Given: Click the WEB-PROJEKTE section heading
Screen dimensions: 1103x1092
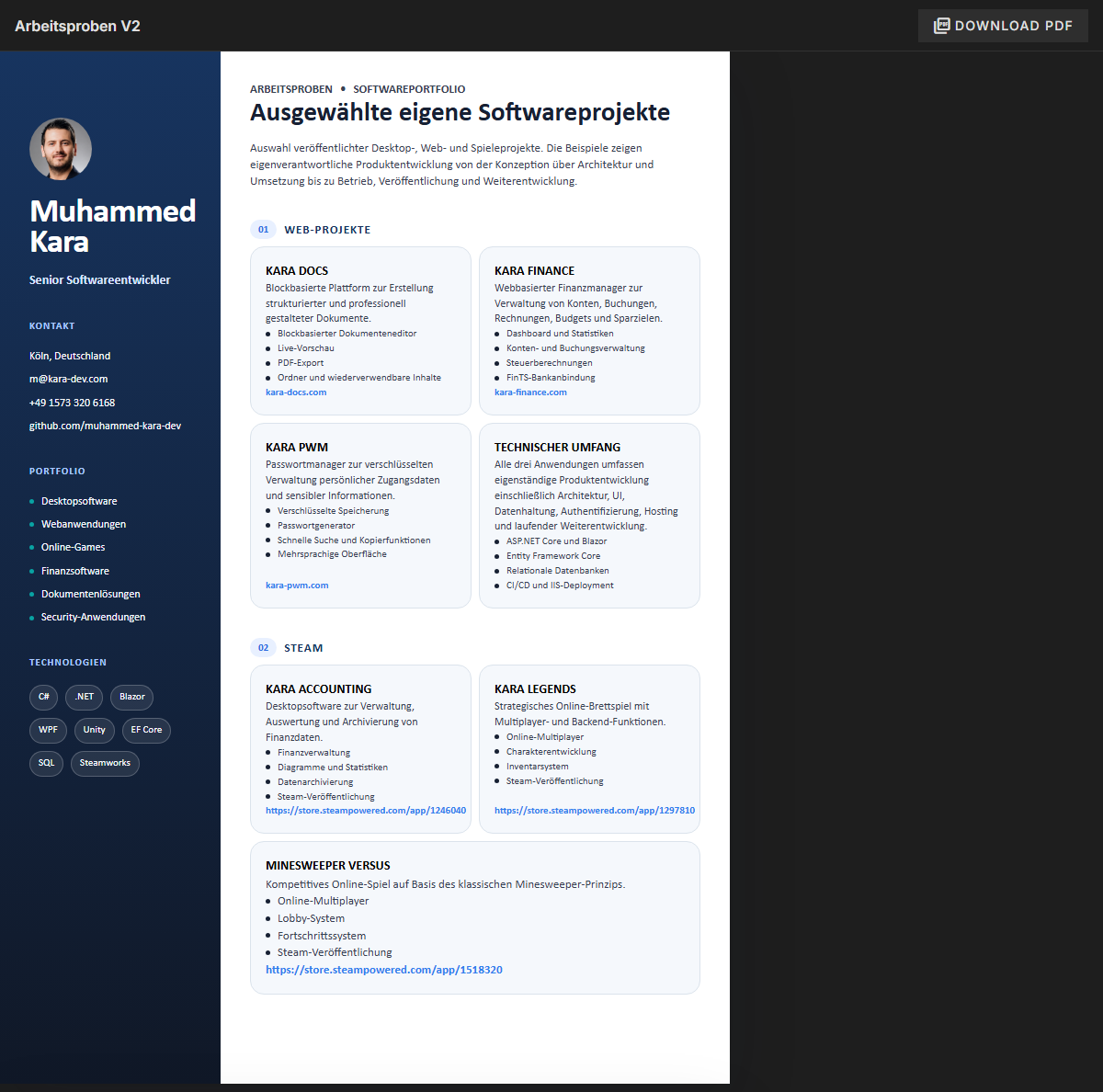Looking at the screenshot, I should pyautogui.click(x=327, y=230).
